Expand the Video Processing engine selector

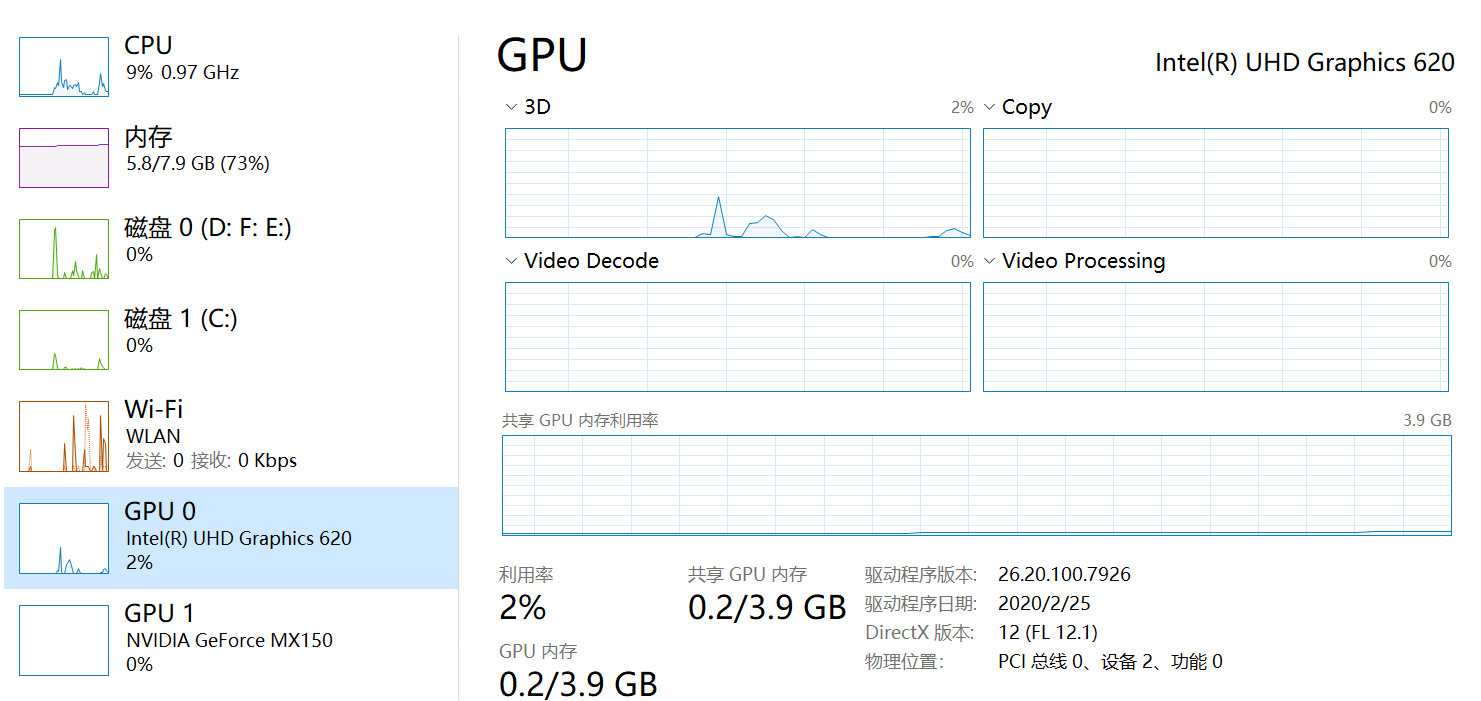pos(989,260)
